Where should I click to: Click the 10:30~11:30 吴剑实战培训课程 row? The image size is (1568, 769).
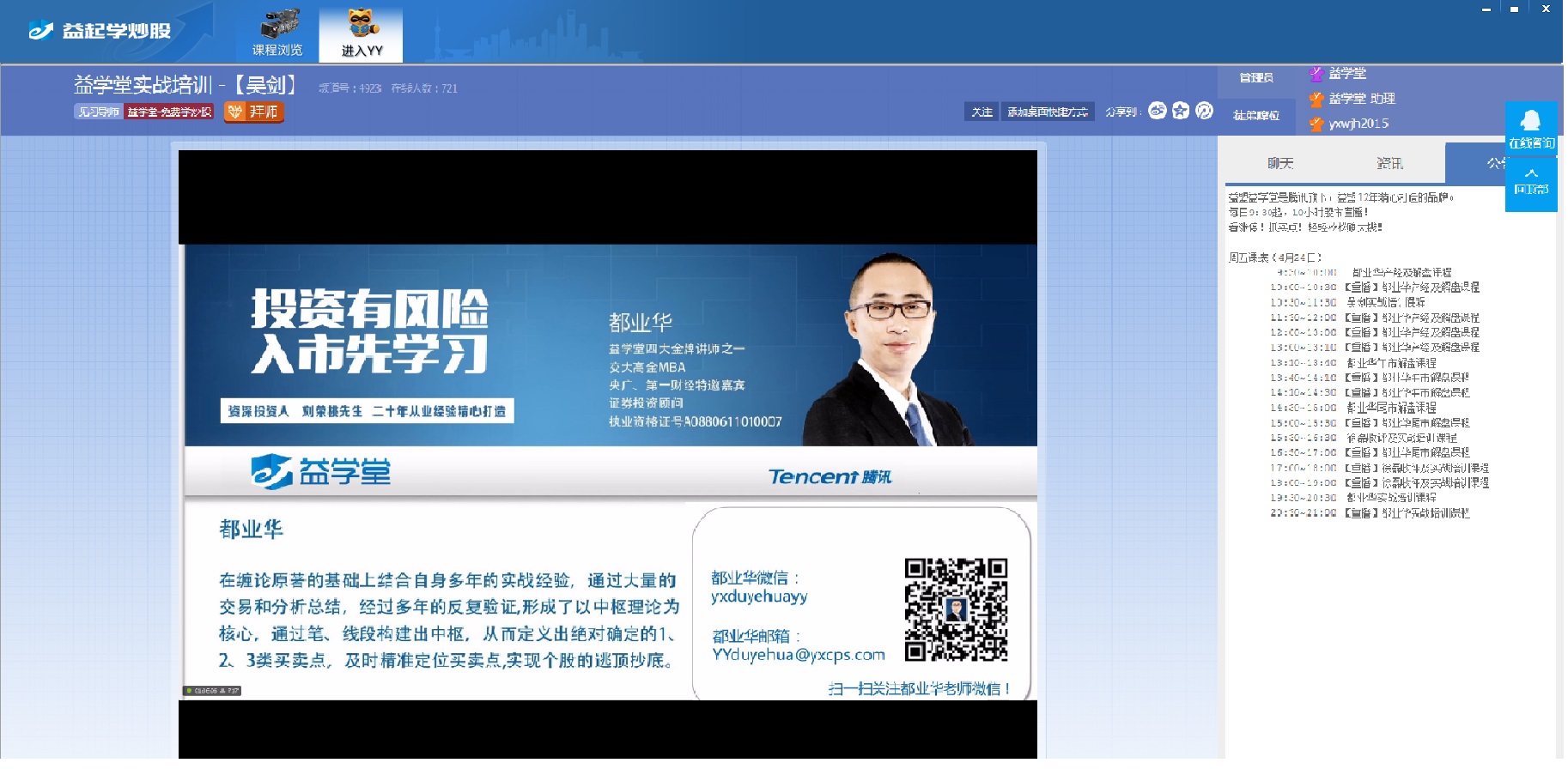(x=1347, y=303)
